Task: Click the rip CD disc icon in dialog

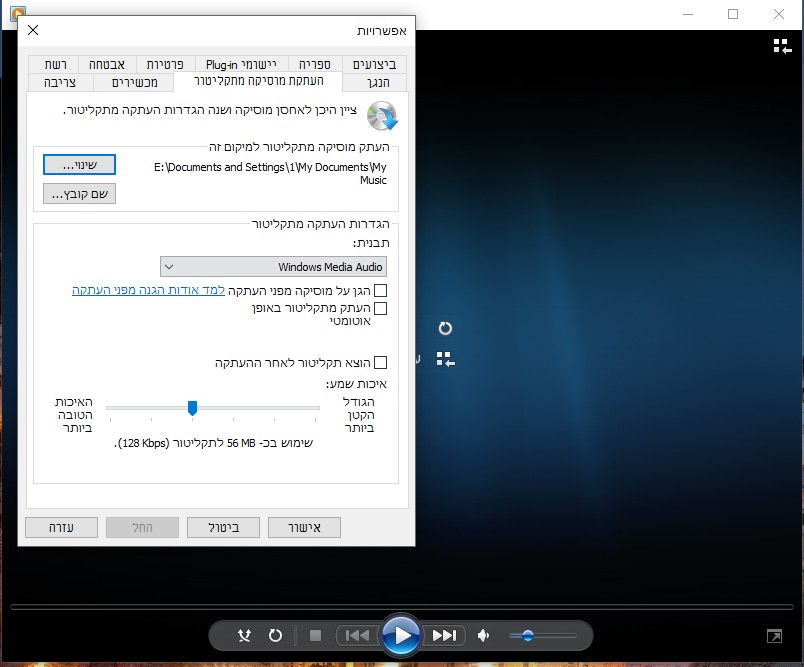Action: [x=382, y=115]
